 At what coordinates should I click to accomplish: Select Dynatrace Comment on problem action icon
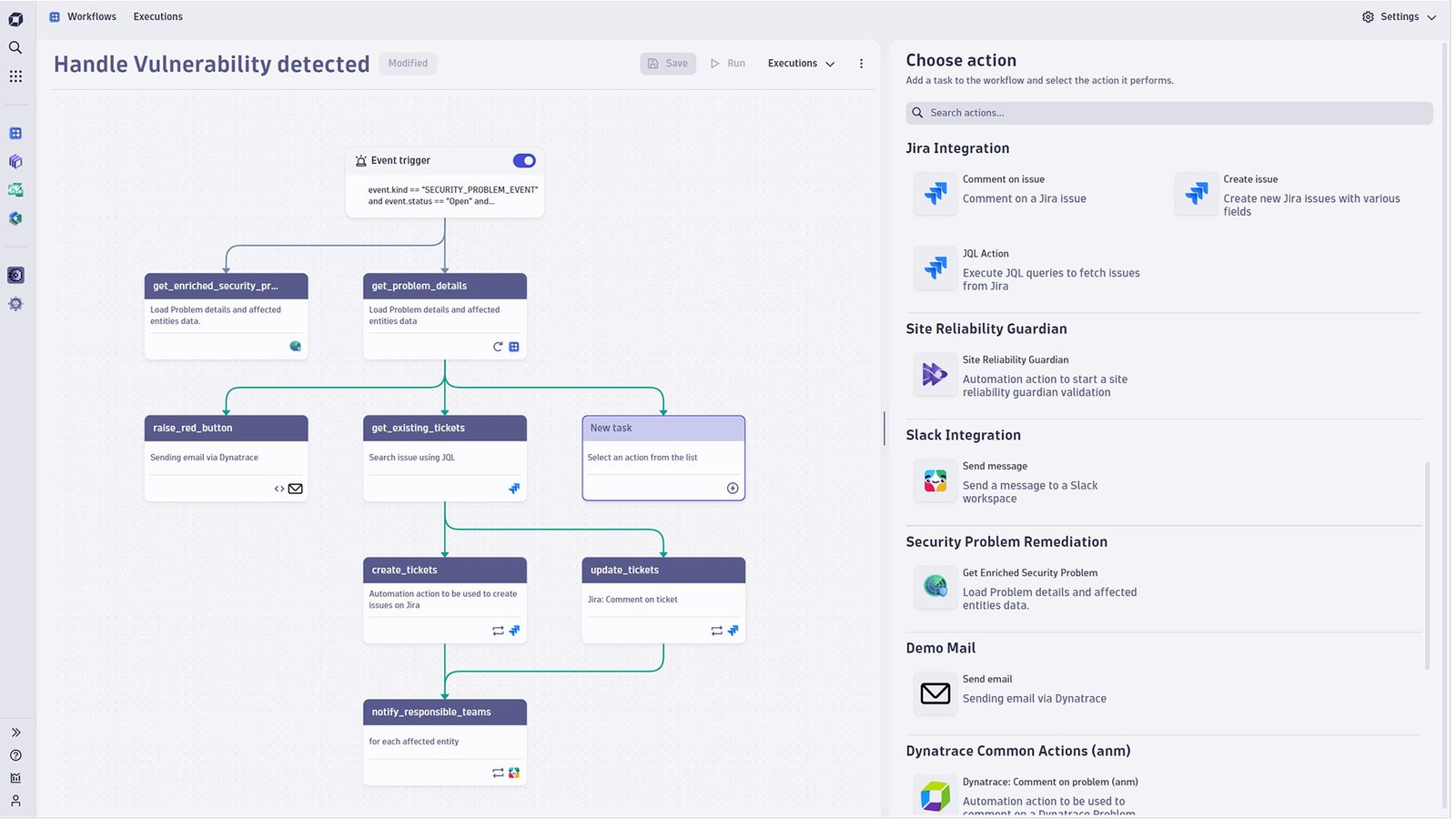(935, 796)
